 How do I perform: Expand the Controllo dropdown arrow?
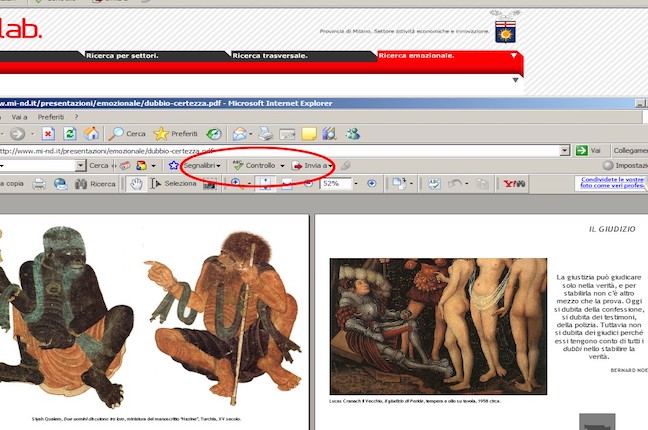pyautogui.click(x=282, y=166)
